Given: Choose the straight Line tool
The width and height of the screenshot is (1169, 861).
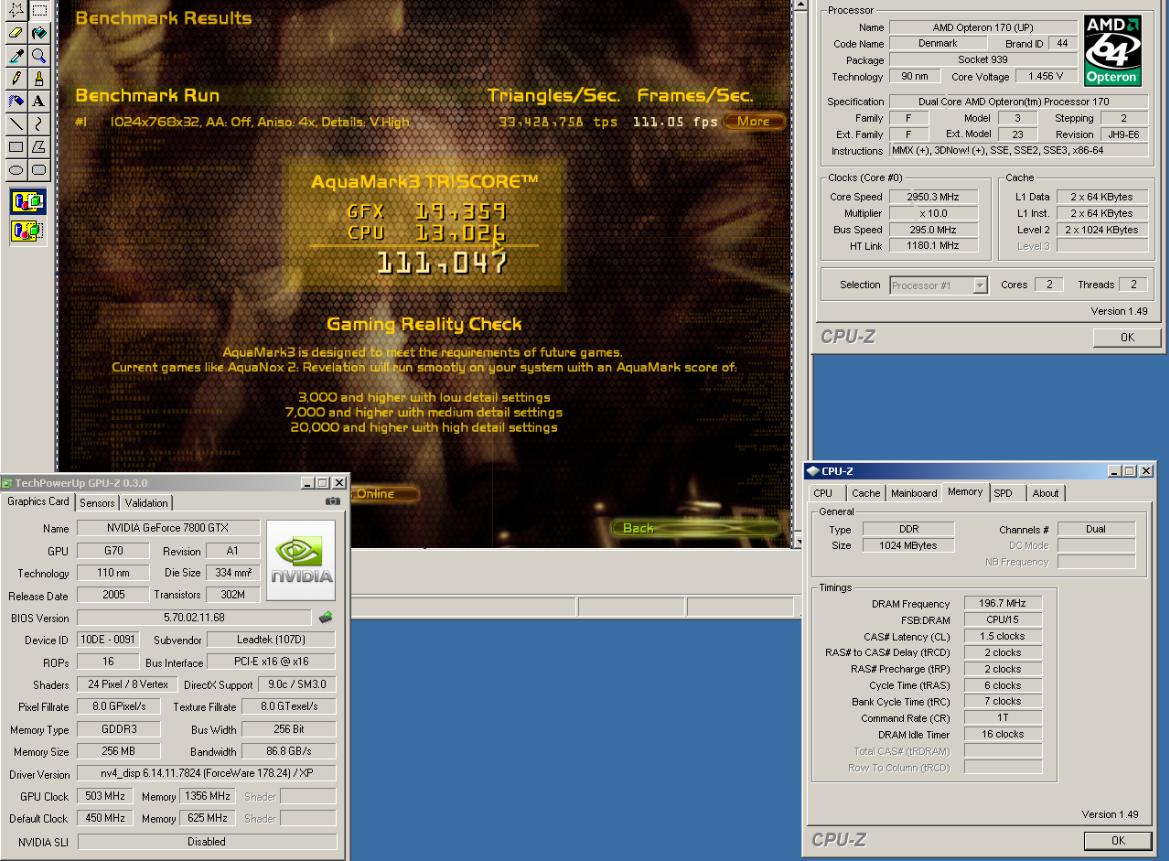Looking at the screenshot, I should pyautogui.click(x=16, y=124).
